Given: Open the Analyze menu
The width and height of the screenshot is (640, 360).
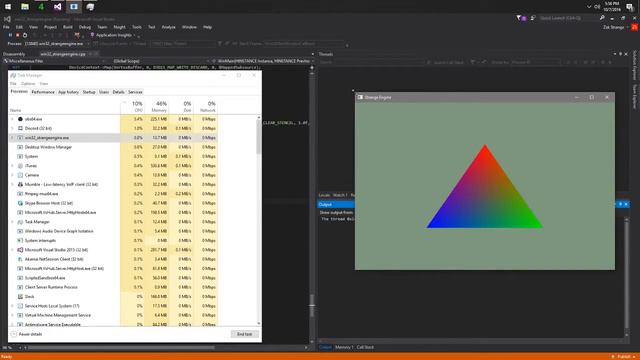Looking at the screenshot, I should (168, 27).
